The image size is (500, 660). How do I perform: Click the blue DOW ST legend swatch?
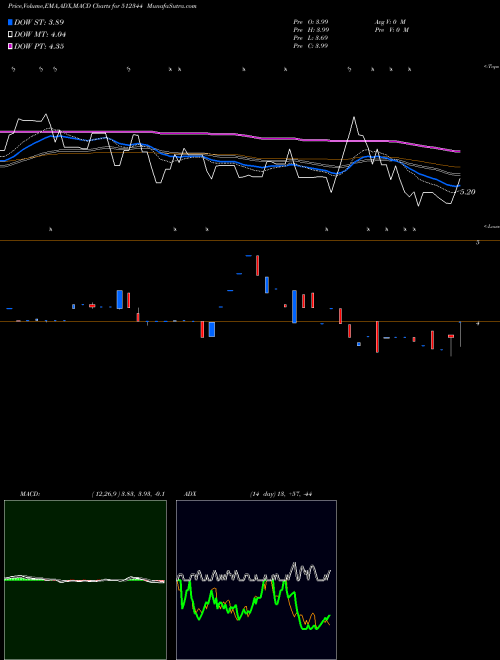(x=11, y=22)
